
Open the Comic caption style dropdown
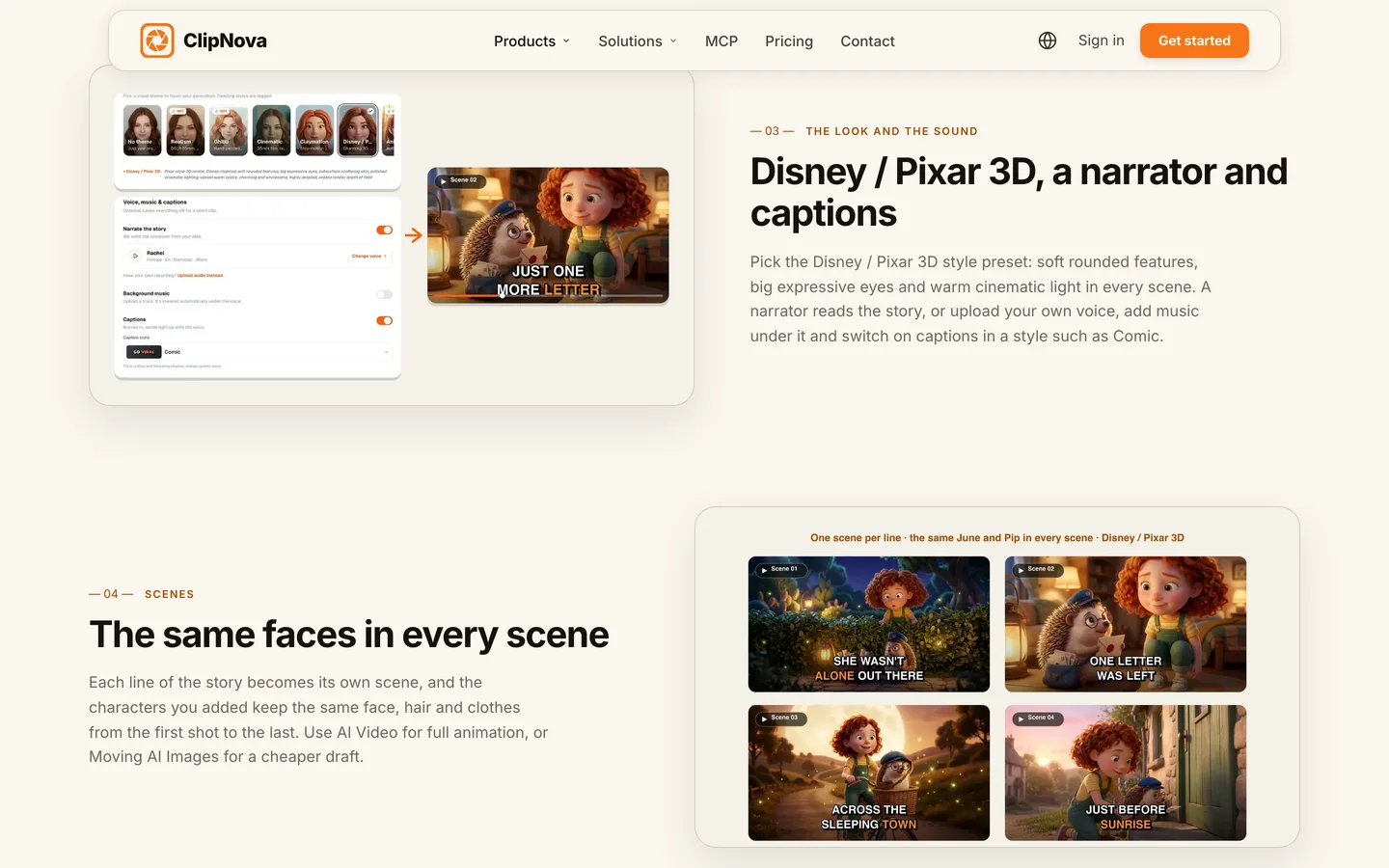pos(258,352)
